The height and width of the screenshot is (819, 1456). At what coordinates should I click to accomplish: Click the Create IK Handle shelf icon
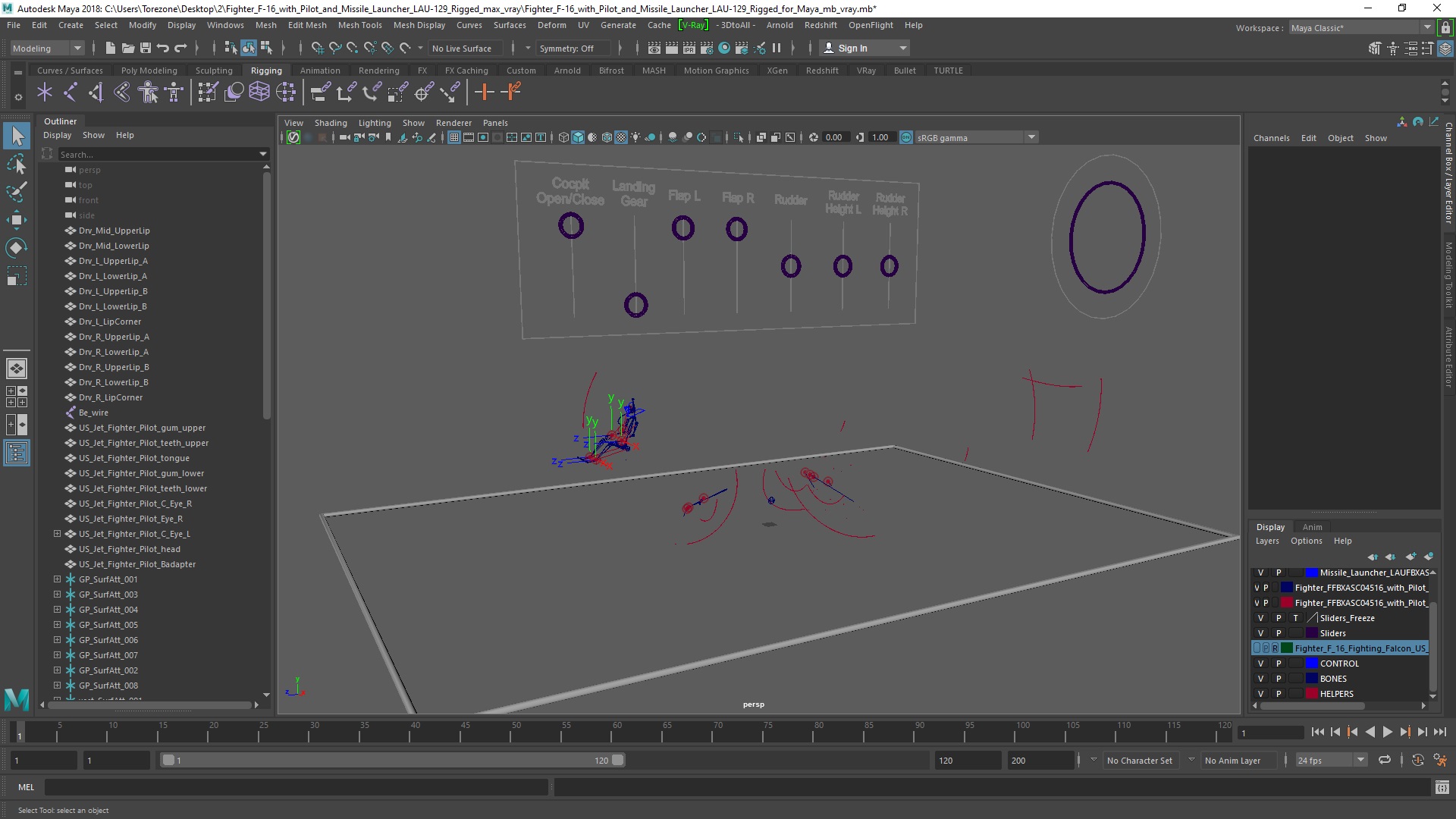tap(96, 93)
